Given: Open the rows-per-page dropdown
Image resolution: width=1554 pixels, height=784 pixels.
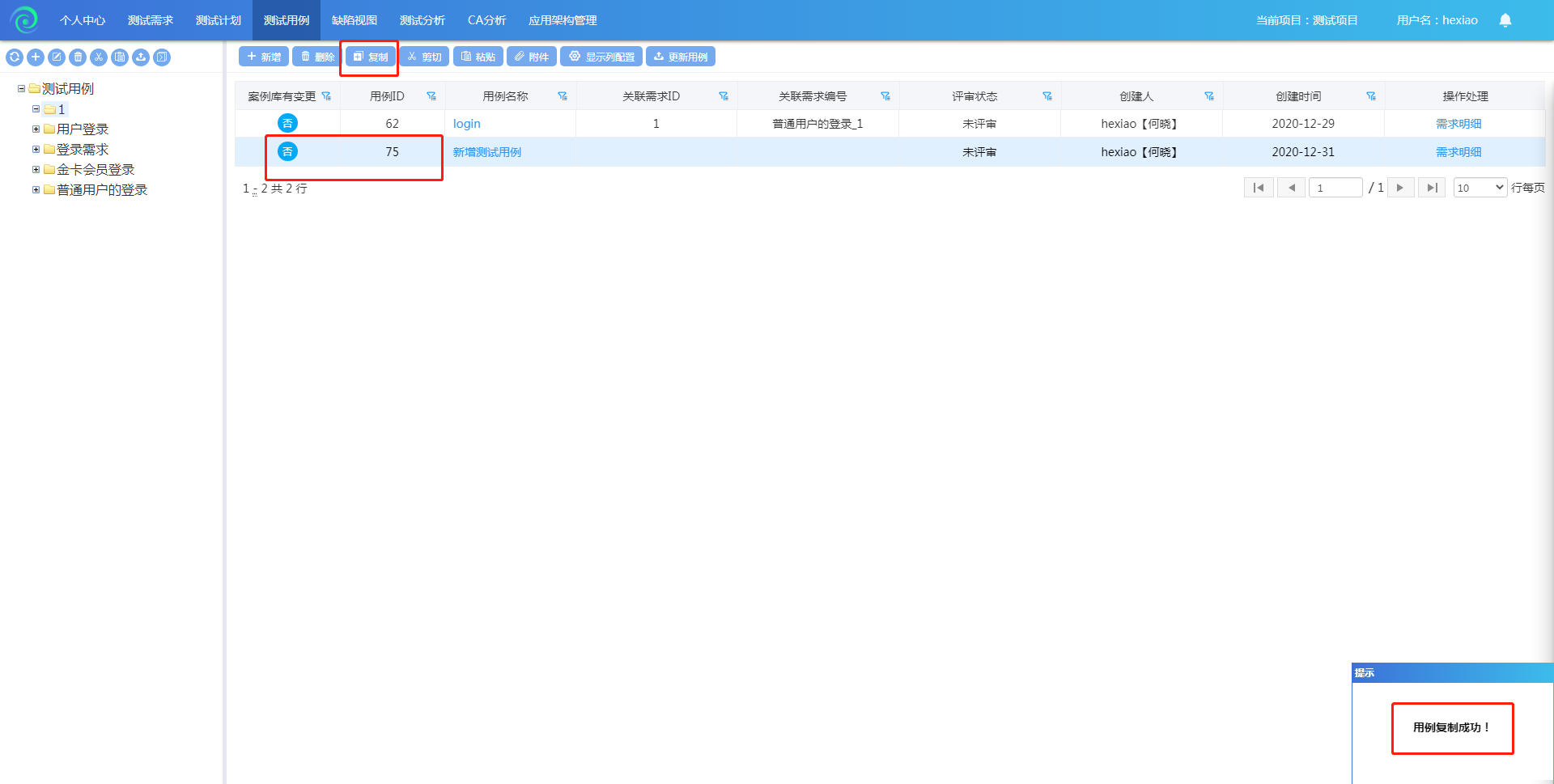Looking at the screenshot, I should tap(1480, 188).
